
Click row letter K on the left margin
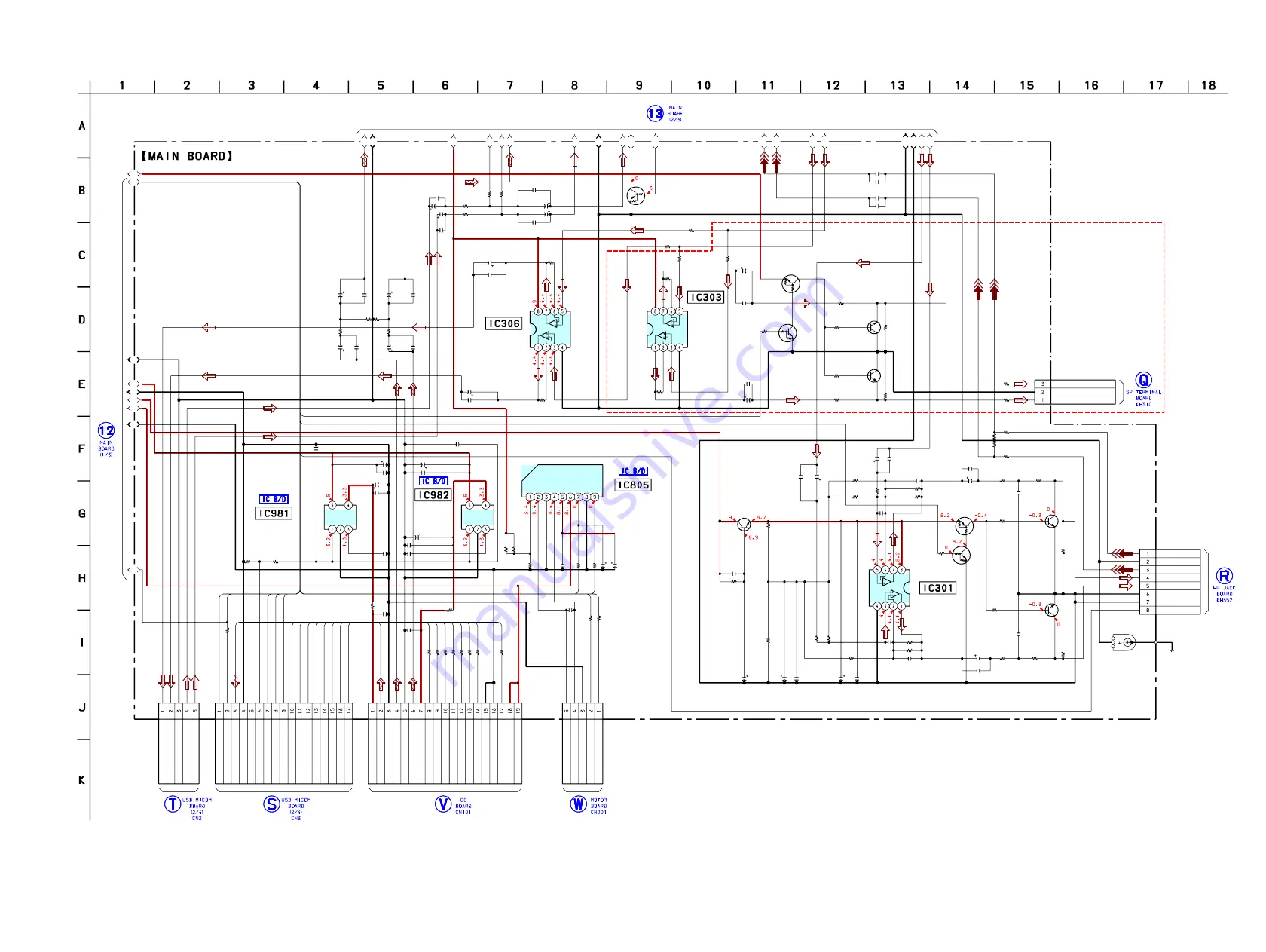(x=82, y=780)
